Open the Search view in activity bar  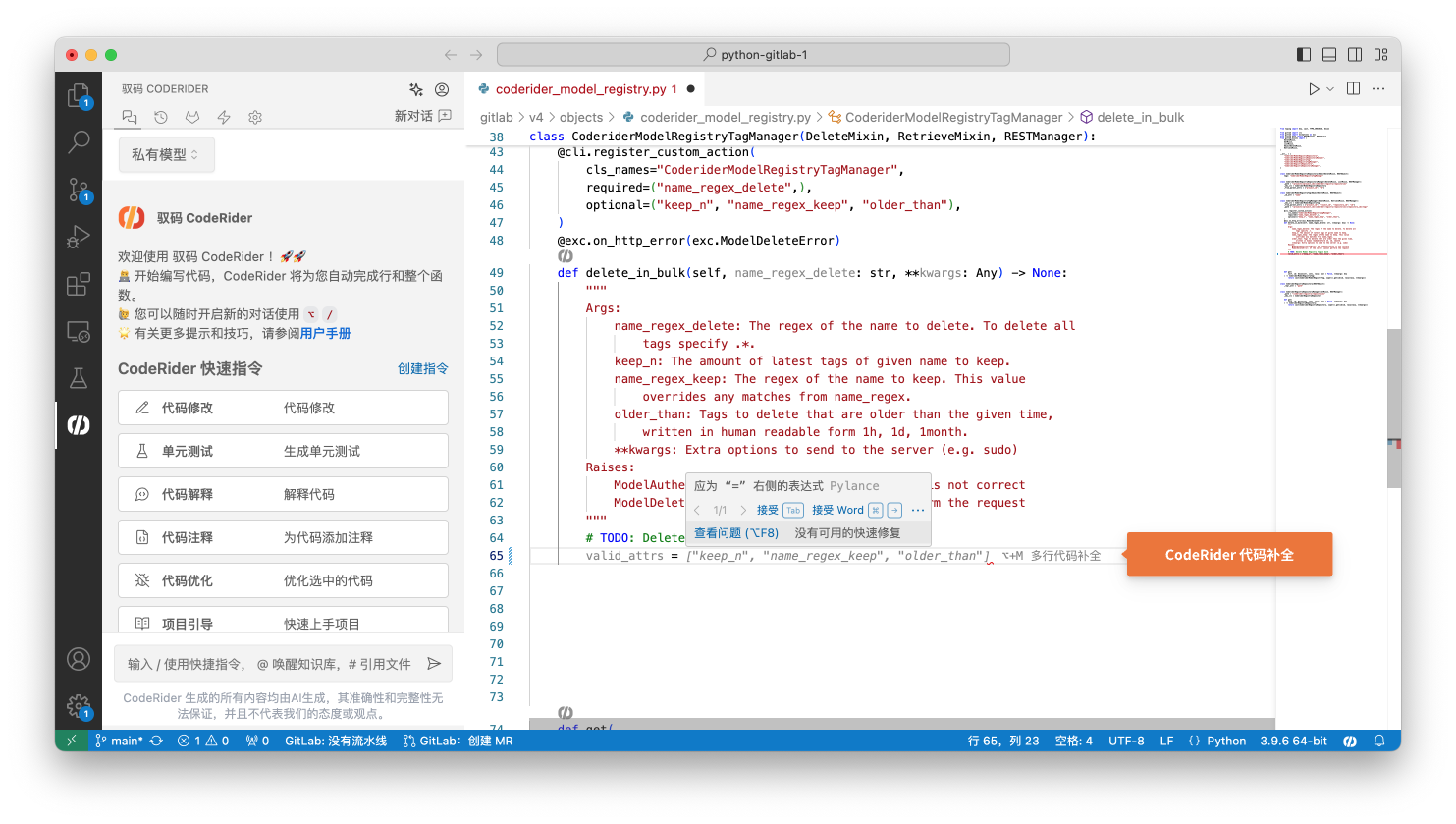click(x=79, y=142)
